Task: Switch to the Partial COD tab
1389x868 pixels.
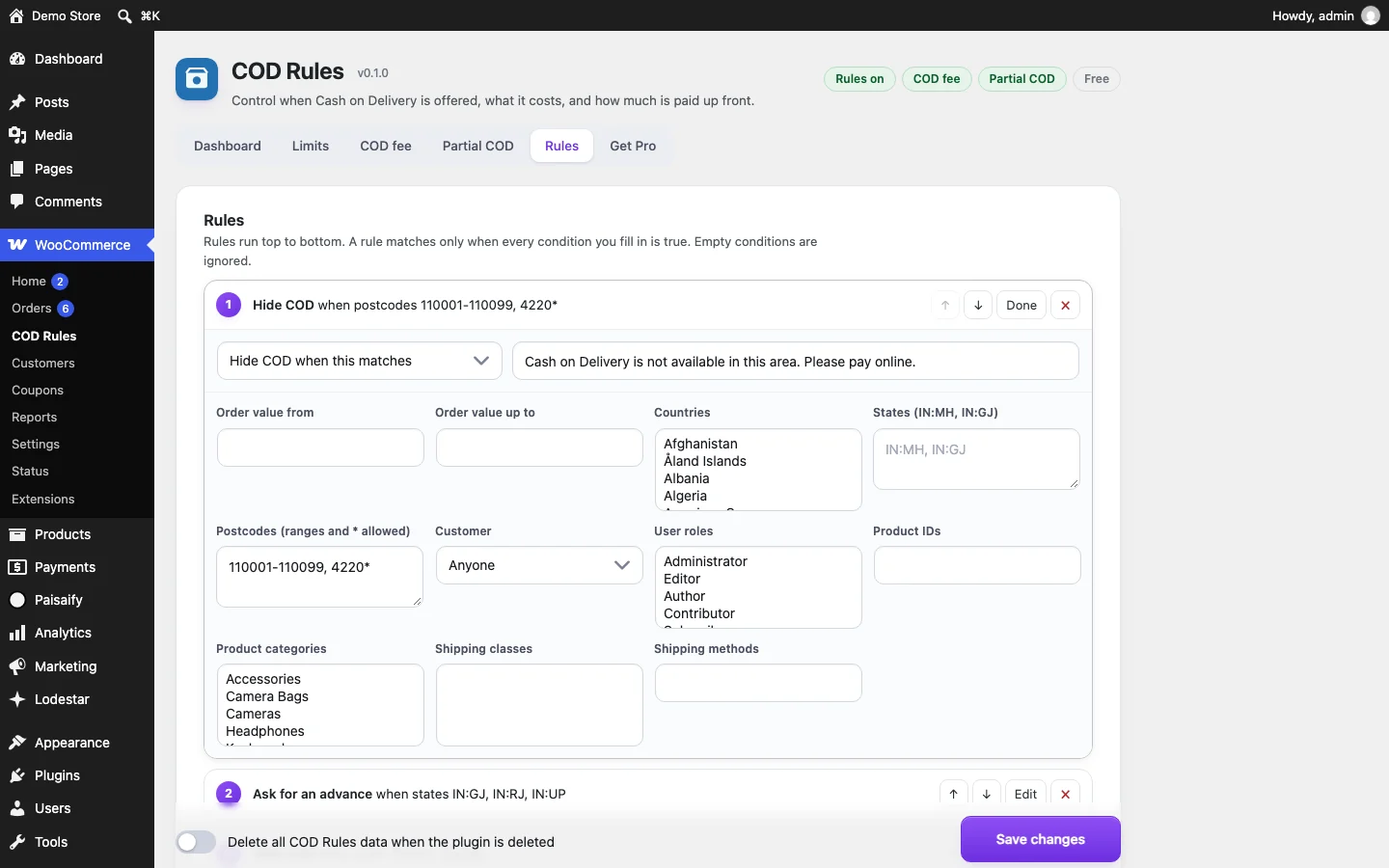Action: [x=478, y=146]
